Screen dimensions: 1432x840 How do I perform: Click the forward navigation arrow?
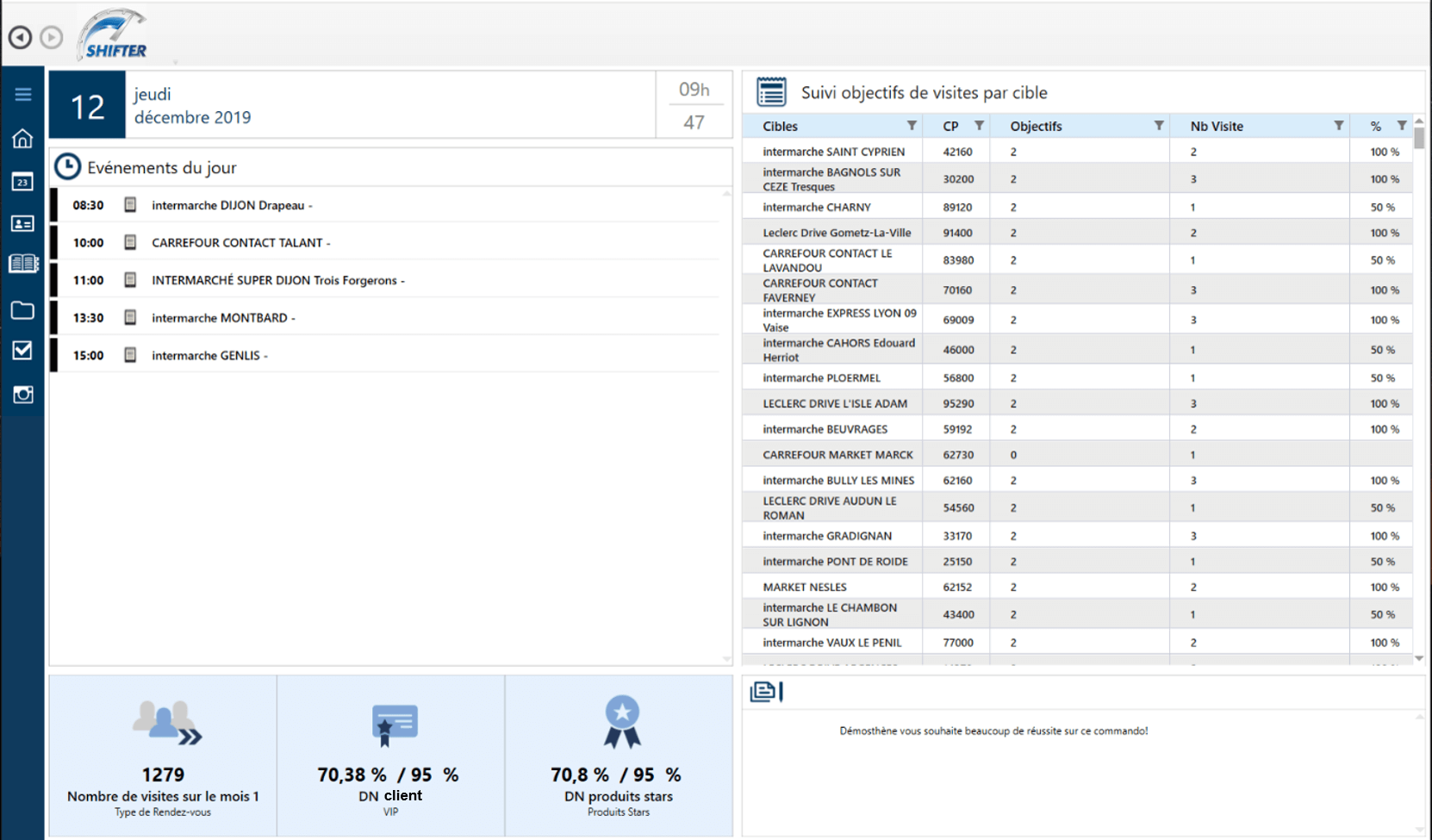52,37
